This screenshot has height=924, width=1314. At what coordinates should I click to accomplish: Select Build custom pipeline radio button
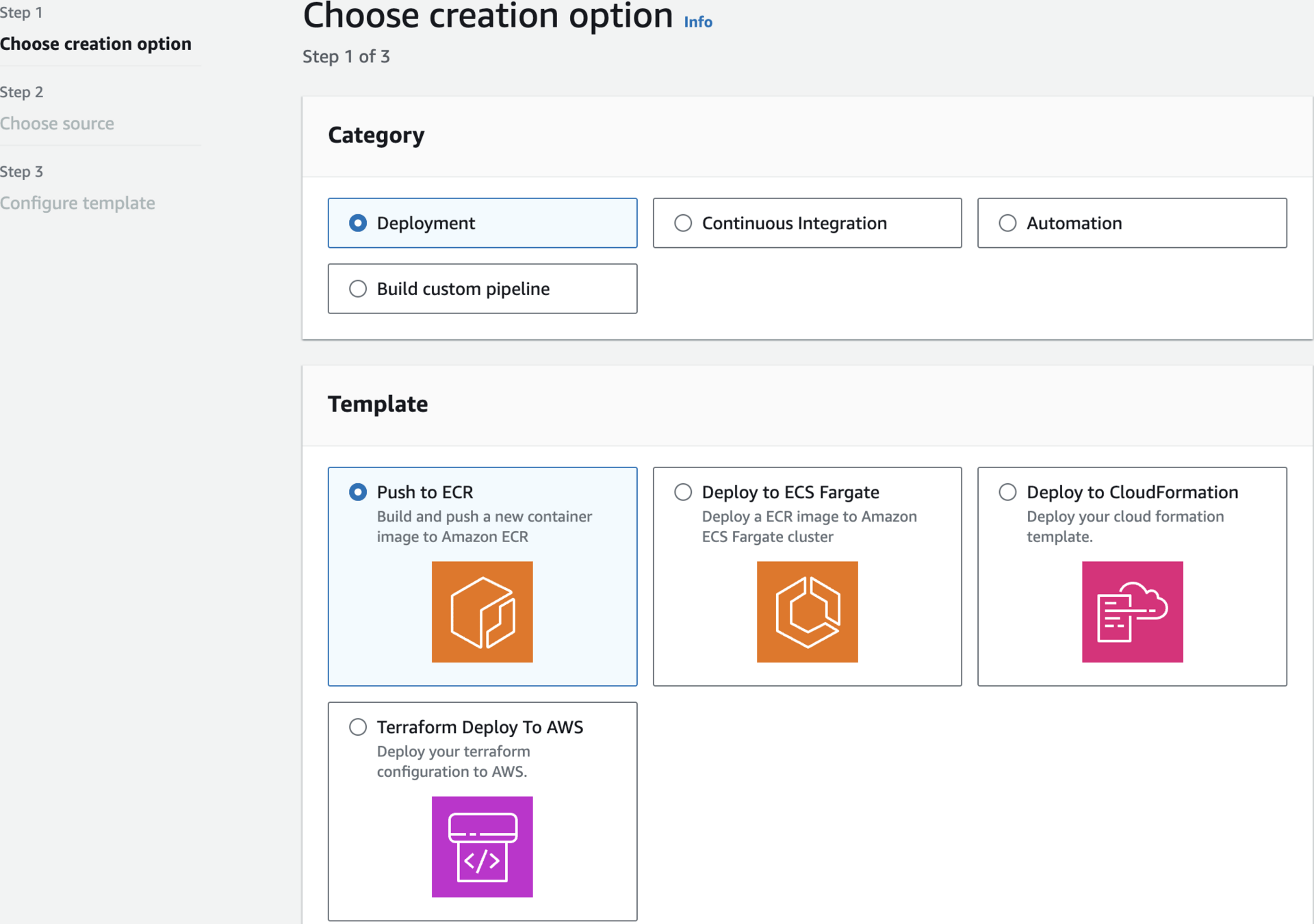click(x=358, y=289)
